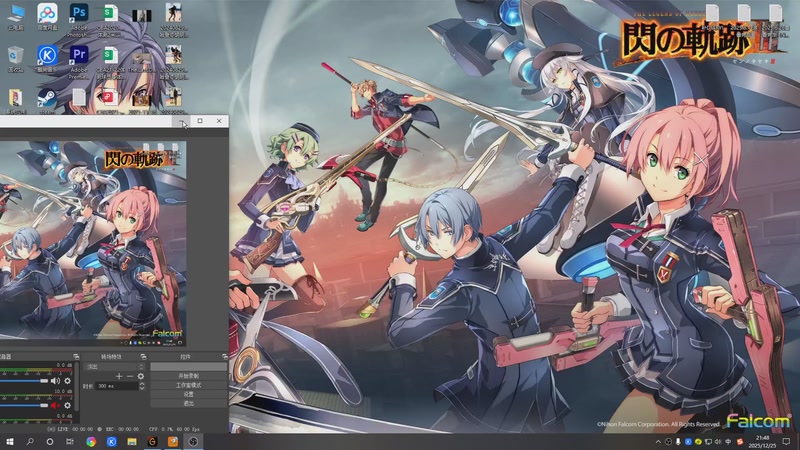Add a new transition with the plus icon
The image size is (800, 450).
click(x=119, y=376)
